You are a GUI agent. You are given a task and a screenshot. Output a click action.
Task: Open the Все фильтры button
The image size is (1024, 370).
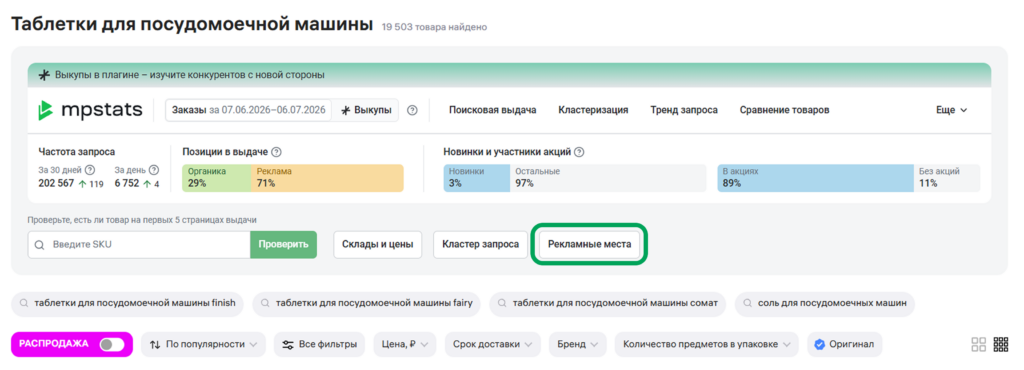point(319,345)
